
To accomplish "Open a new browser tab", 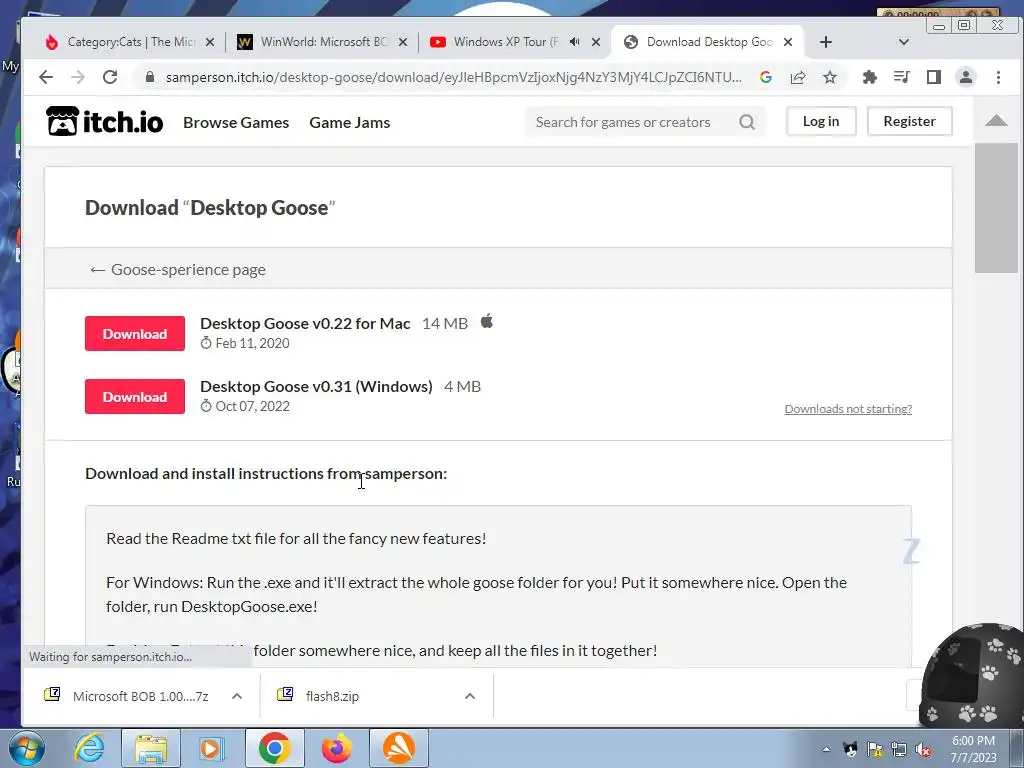I will (825, 42).
